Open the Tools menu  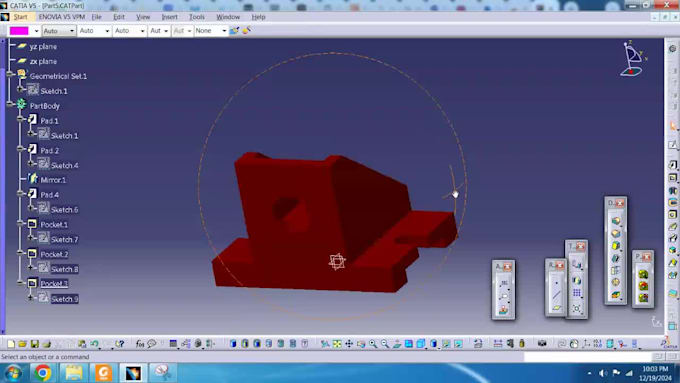click(x=197, y=17)
